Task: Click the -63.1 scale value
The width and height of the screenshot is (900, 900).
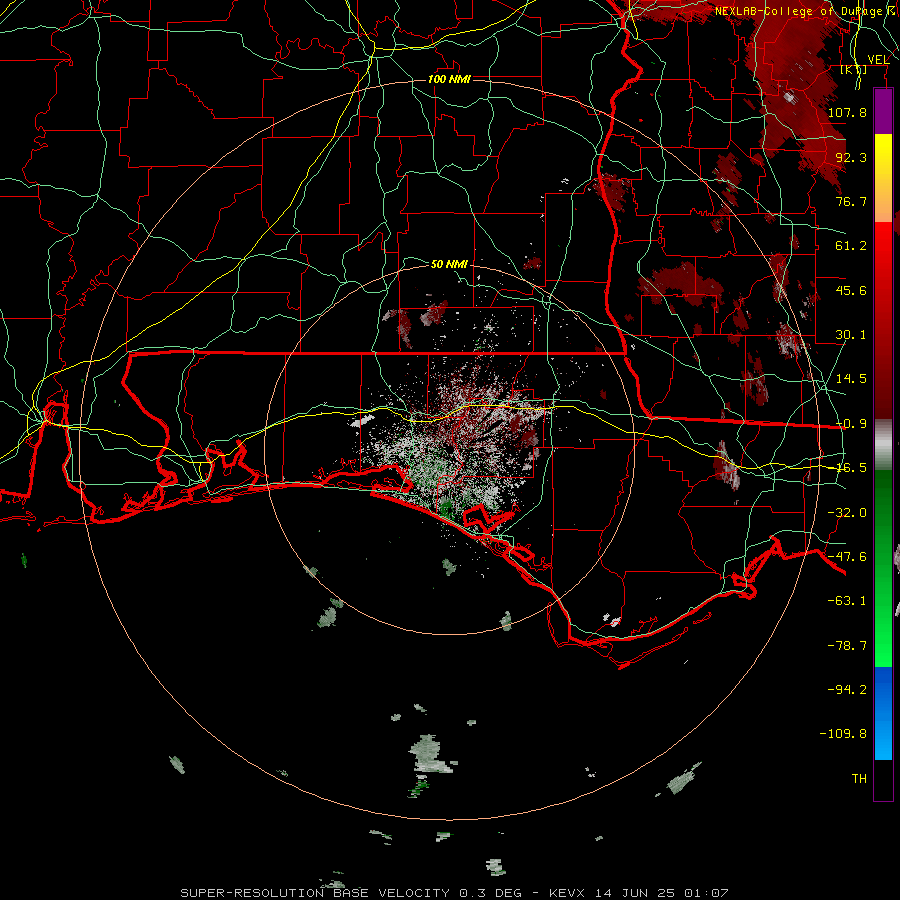Action: click(x=847, y=601)
